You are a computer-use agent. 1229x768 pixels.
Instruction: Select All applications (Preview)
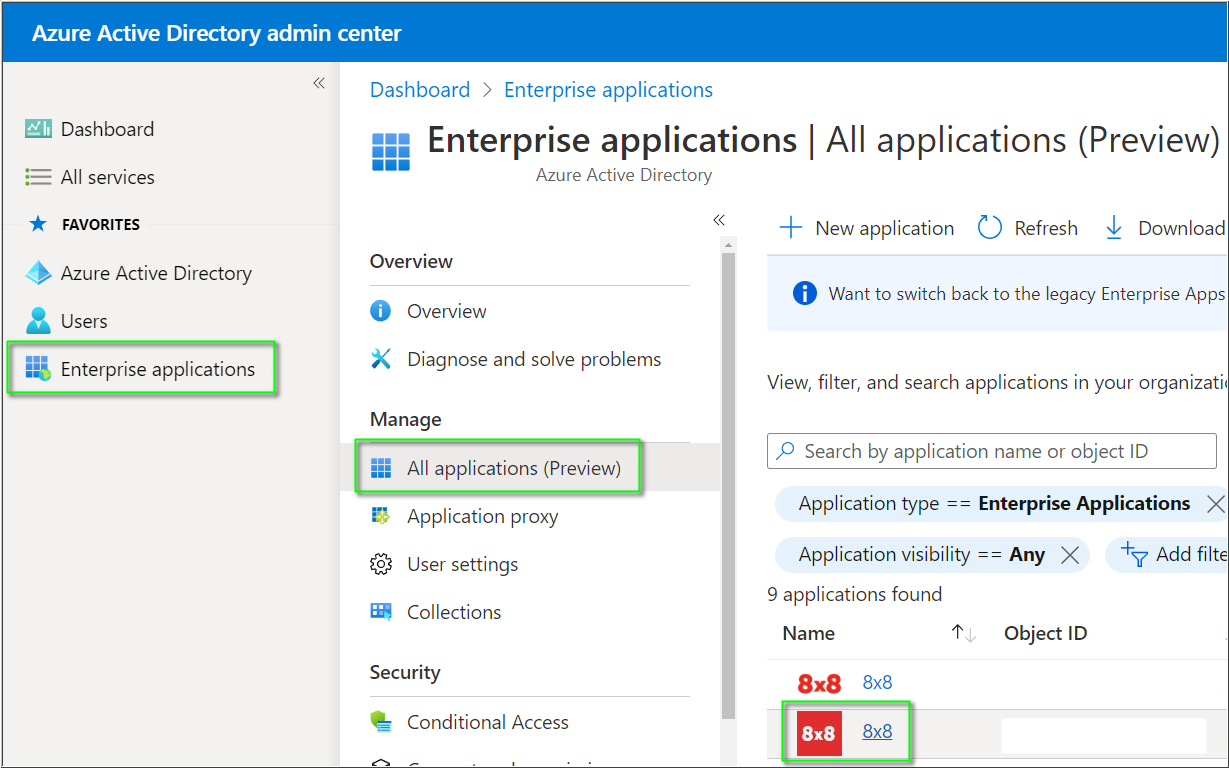click(x=514, y=468)
